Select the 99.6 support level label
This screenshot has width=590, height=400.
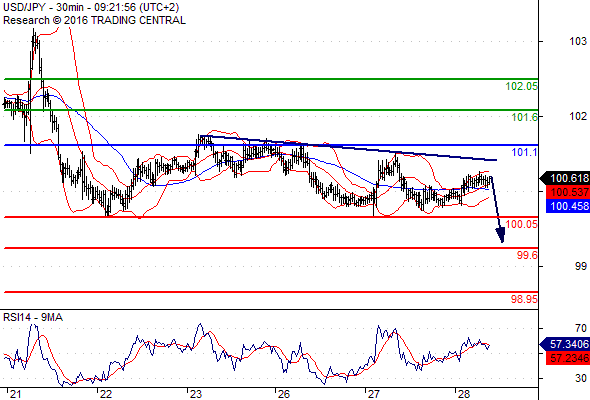click(527, 255)
